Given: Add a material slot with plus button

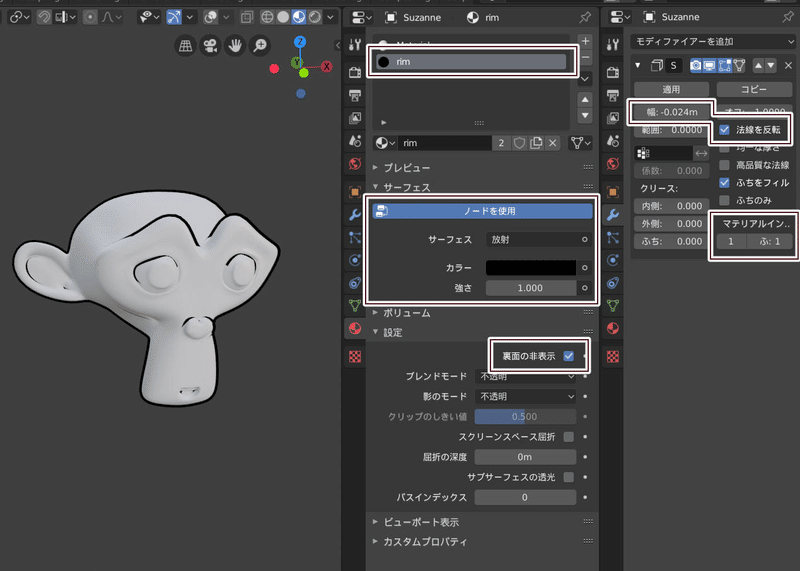Looking at the screenshot, I should click(x=585, y=41).
